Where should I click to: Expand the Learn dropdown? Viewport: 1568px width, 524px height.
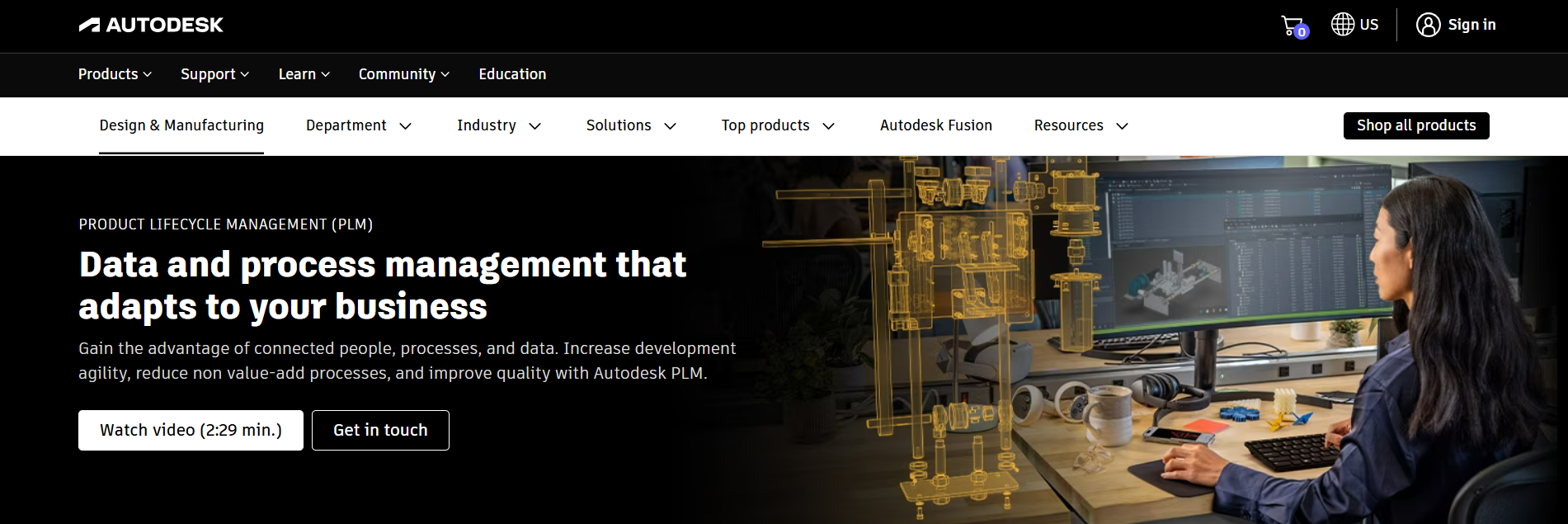point(304,74)
